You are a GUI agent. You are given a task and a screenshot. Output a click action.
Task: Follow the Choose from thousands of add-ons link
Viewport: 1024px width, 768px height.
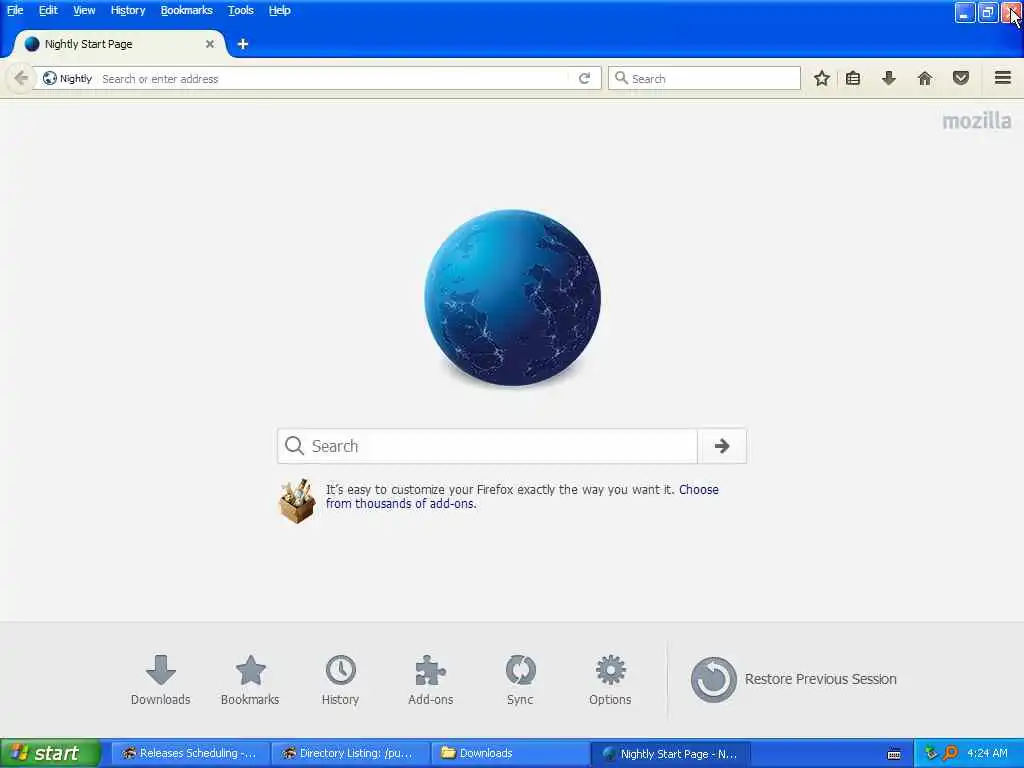pyautogui.click(x=522, y=496)
